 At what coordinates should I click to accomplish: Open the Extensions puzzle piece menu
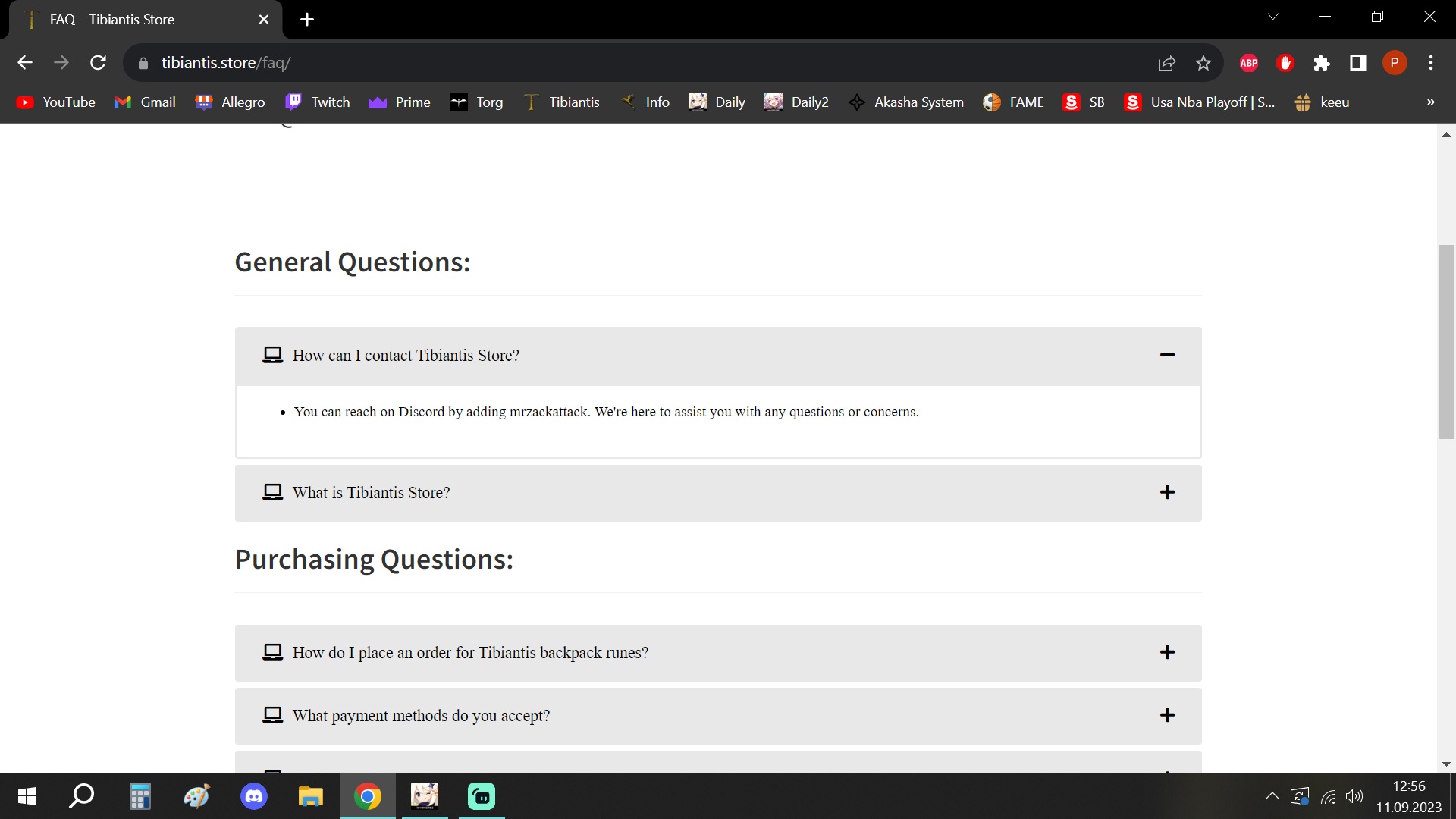[1322, 63]
